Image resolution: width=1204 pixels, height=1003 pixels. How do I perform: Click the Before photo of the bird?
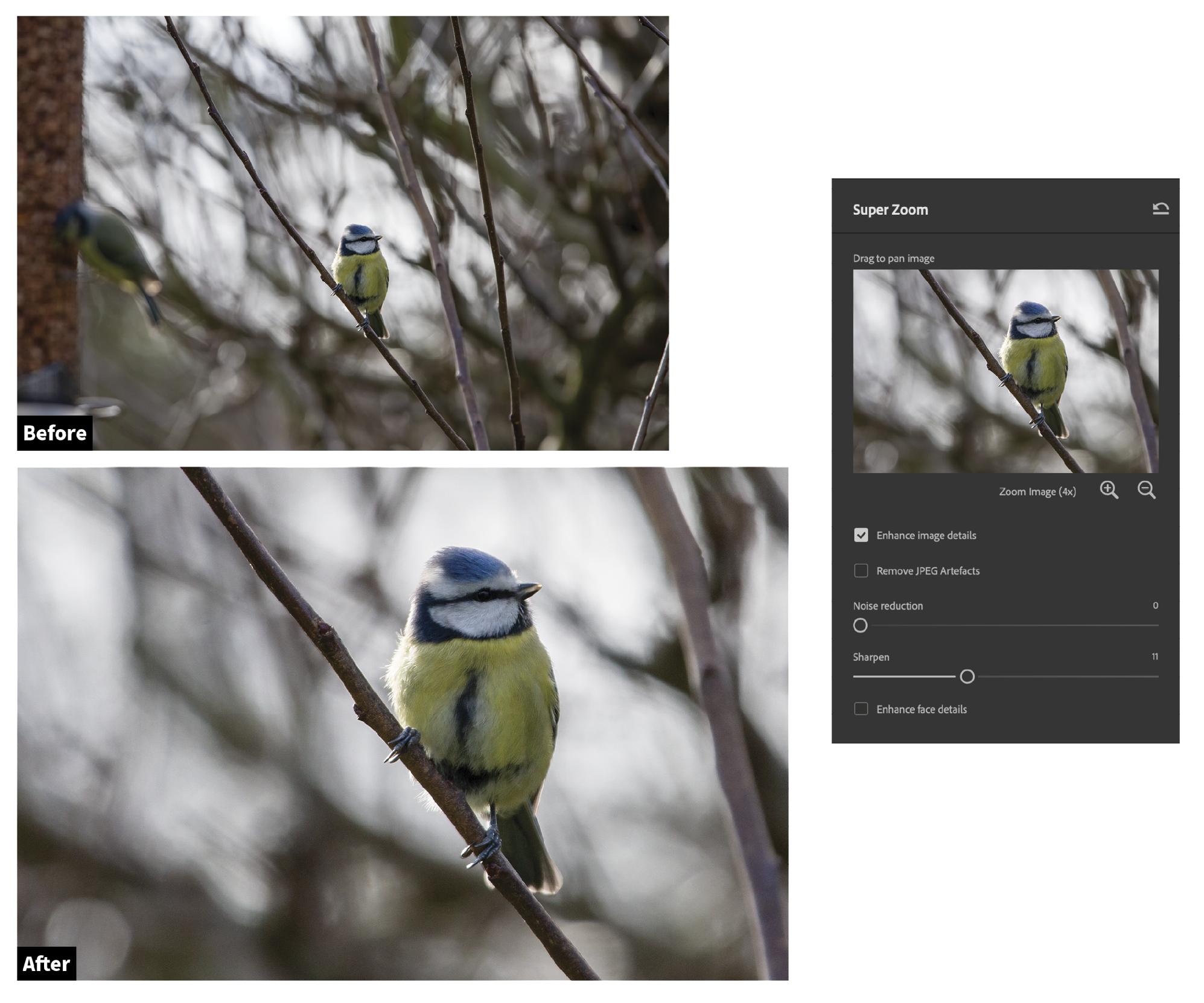click(x=343, y=233)
